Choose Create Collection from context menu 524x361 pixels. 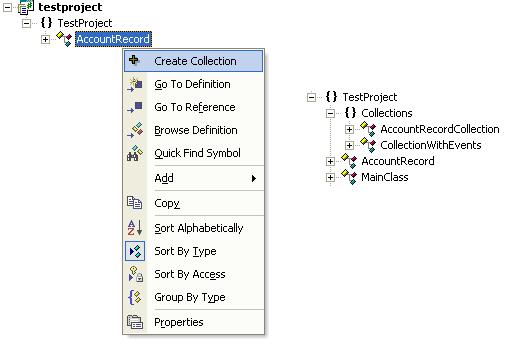pyautogui.click(x=193, y=61)
